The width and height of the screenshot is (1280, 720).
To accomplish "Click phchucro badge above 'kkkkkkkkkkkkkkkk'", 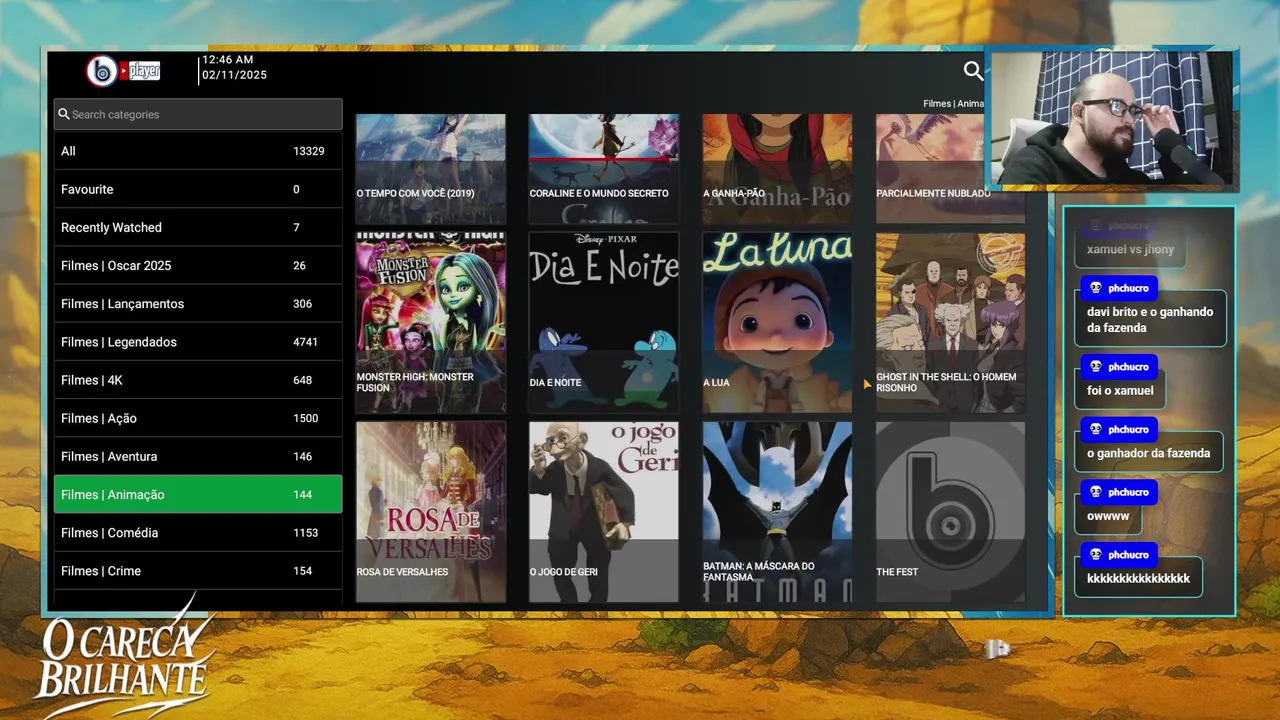I will 1118,555.
